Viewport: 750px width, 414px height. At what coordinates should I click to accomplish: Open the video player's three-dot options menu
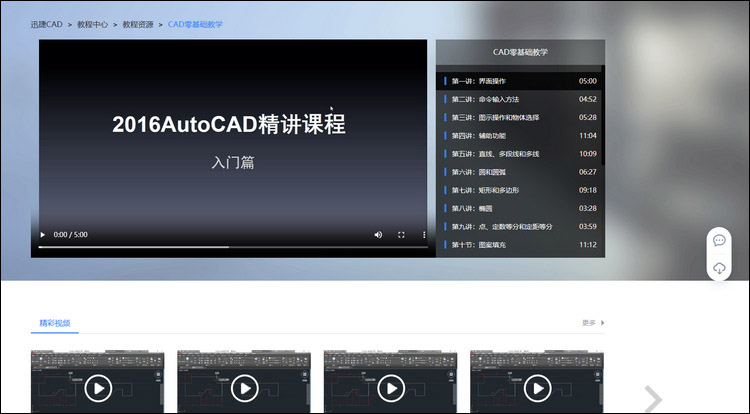(424, 235)
